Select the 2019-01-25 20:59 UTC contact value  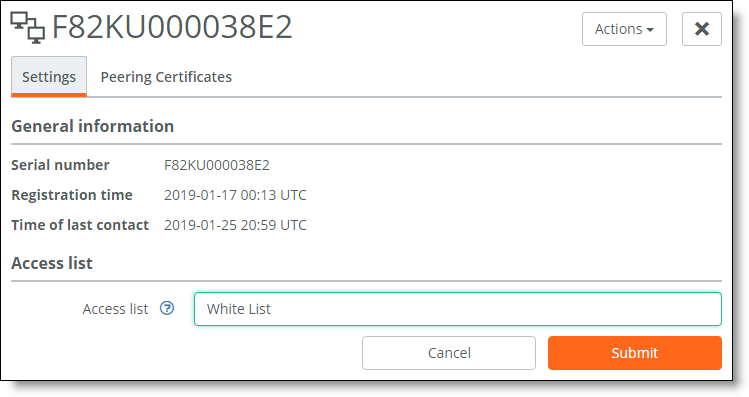pyautogui.click(x=235, y=225)
